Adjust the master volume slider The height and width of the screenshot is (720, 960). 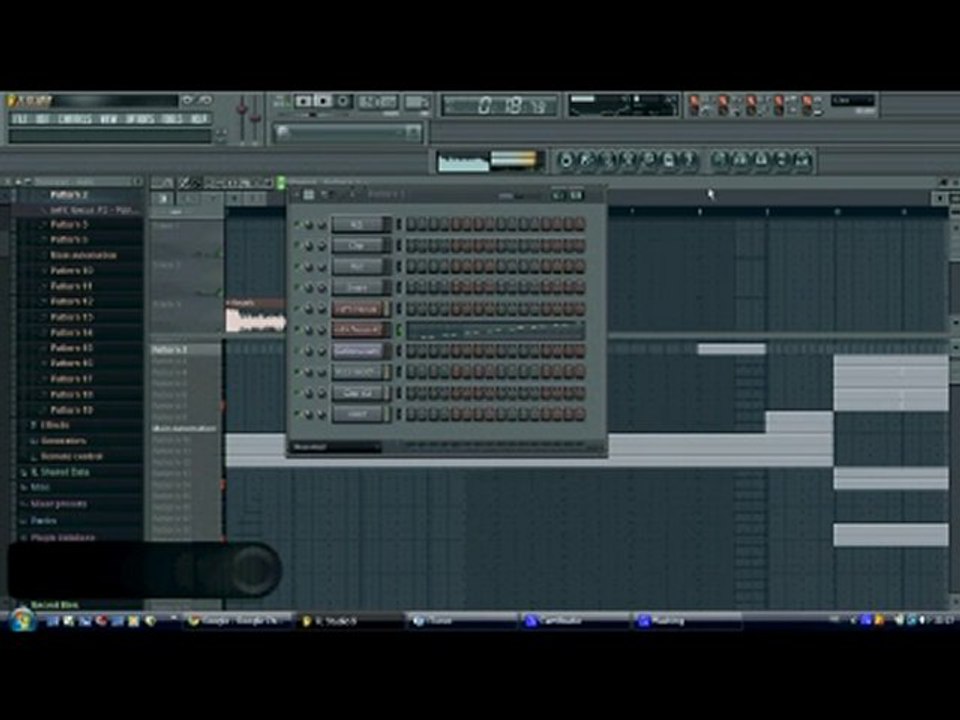242,119
